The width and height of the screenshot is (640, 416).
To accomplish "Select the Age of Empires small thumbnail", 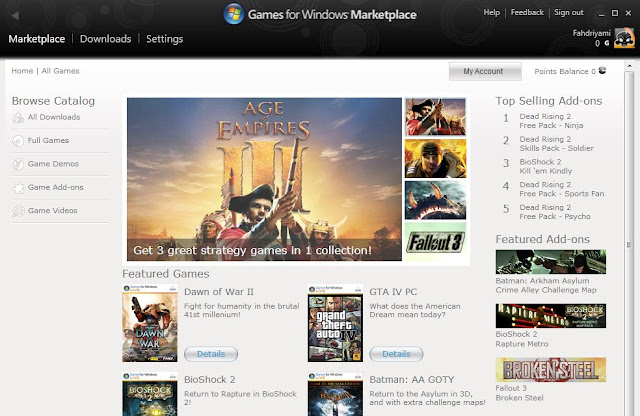I will click(435, 117).
